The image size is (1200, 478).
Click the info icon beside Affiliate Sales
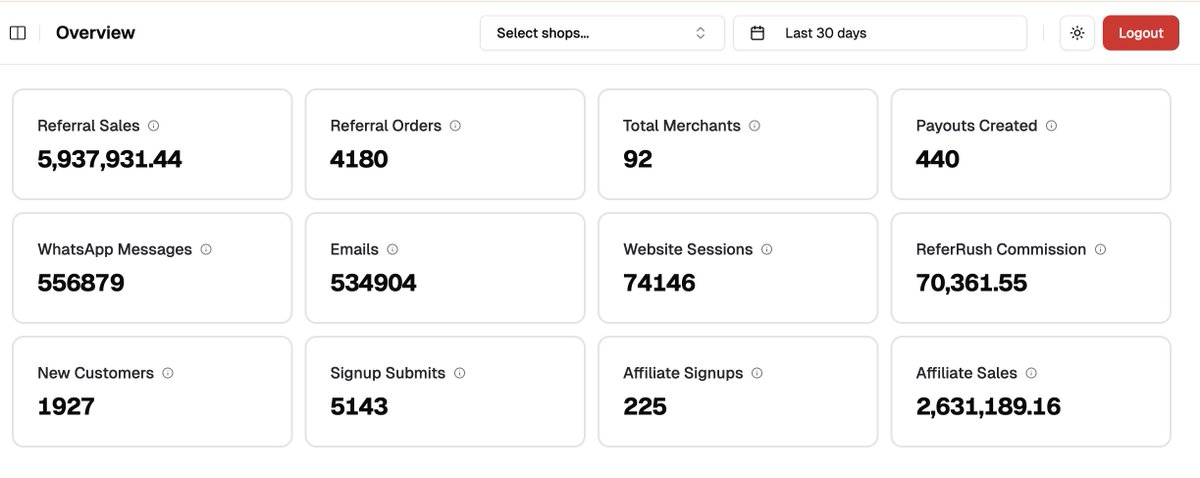point(1031,373)
